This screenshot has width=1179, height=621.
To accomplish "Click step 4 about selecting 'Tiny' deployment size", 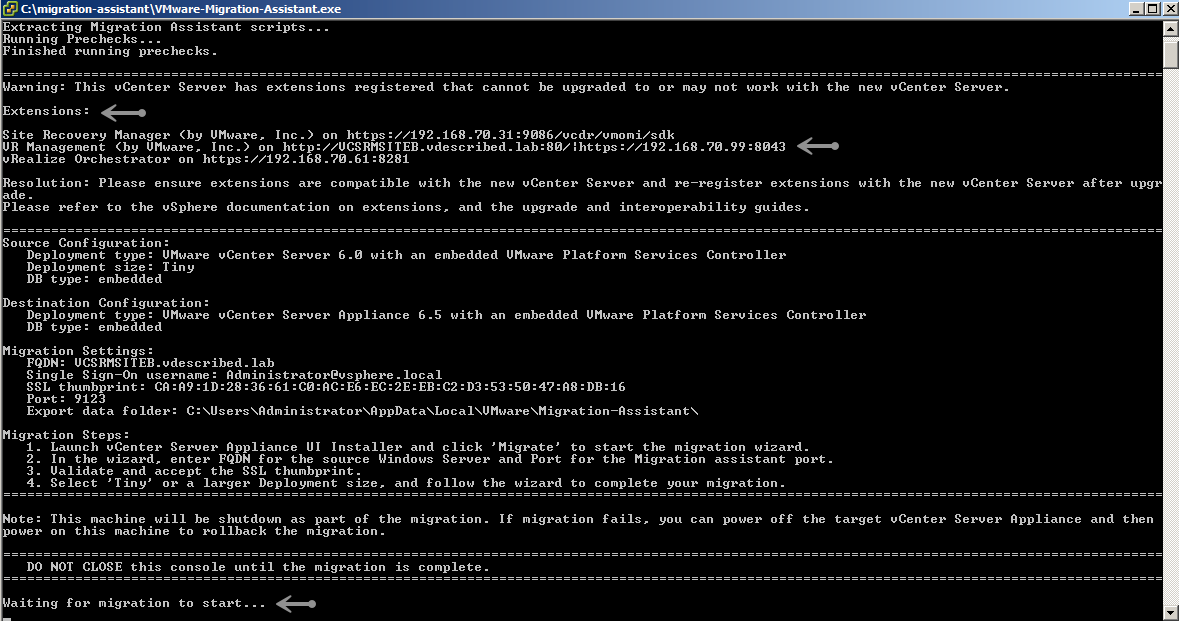I will (x=406, y=484).
